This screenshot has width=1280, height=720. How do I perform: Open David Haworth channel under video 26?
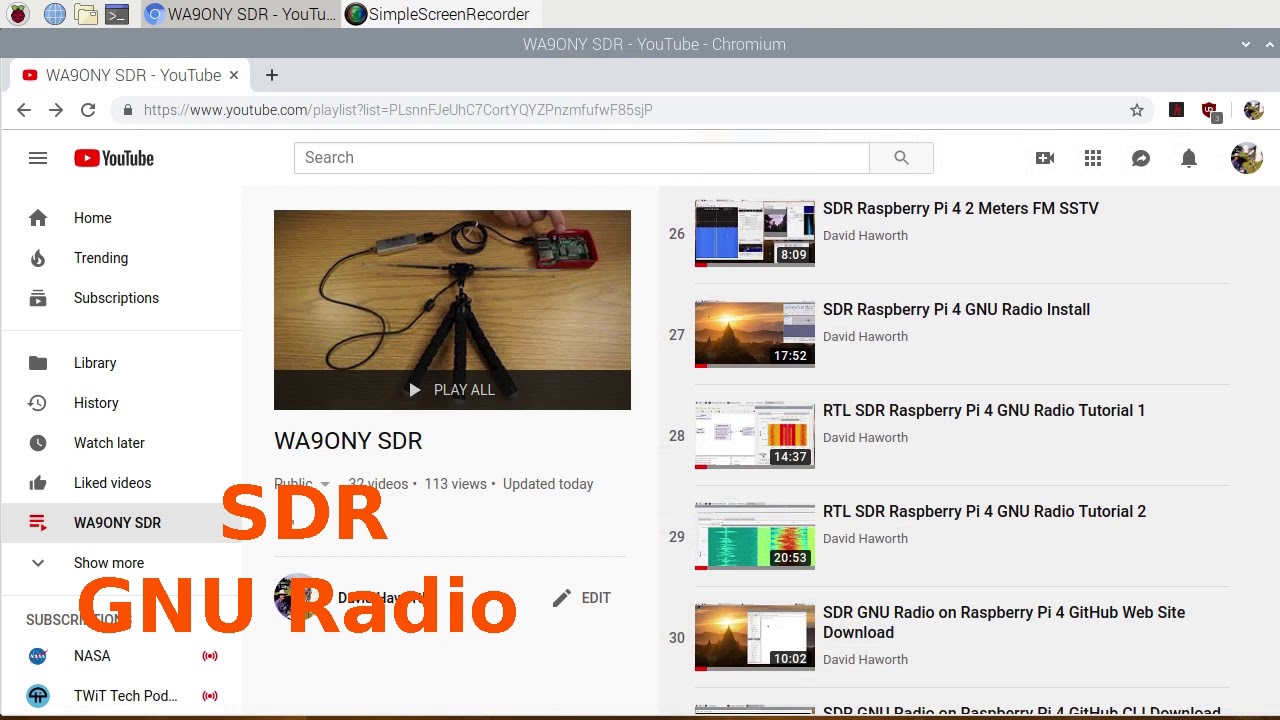click(865, 236)
